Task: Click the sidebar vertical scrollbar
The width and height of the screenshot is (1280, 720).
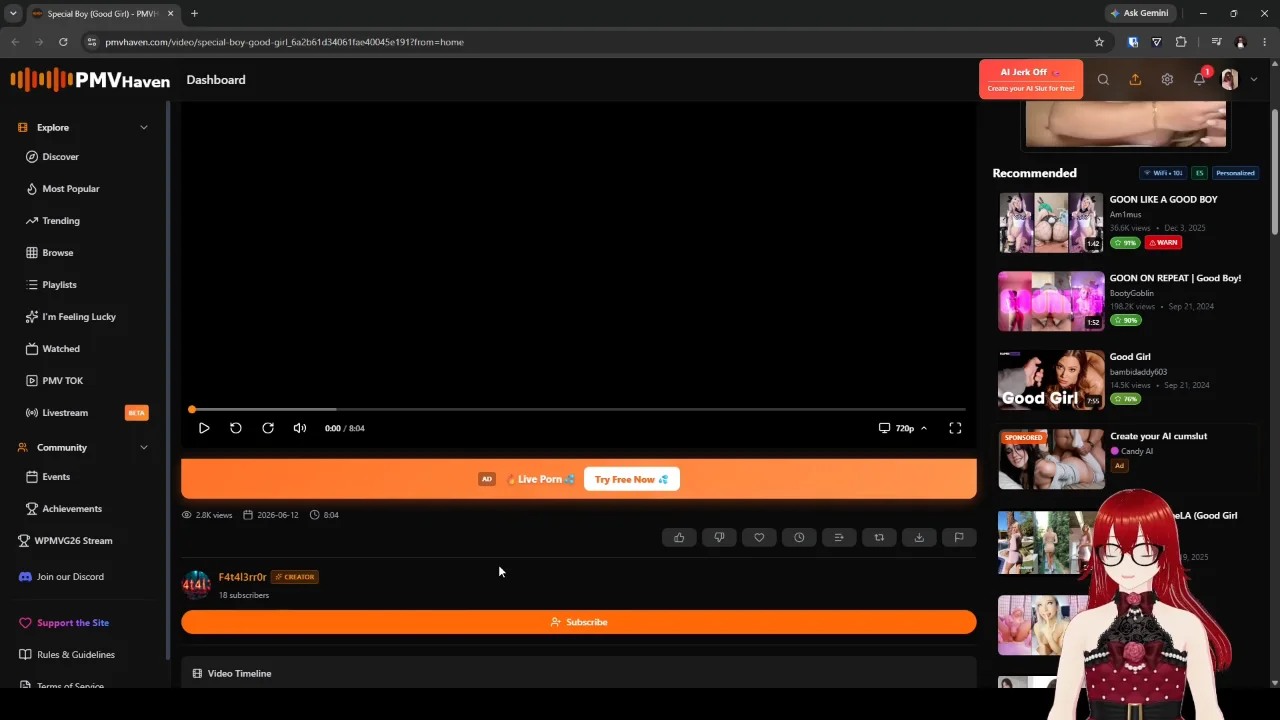Action: (x=167, y=380)
